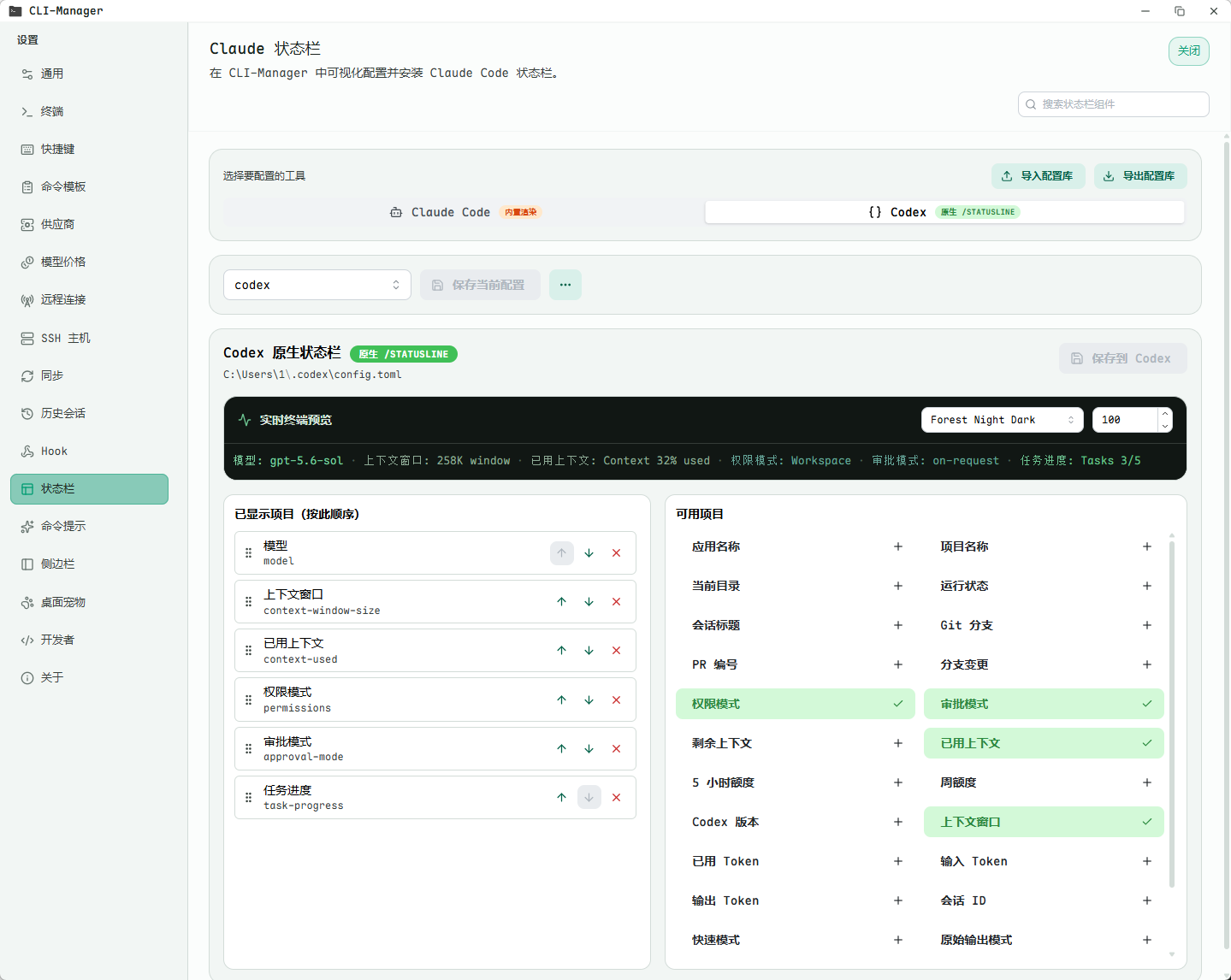Open 通用 settings section

(89, 74)
